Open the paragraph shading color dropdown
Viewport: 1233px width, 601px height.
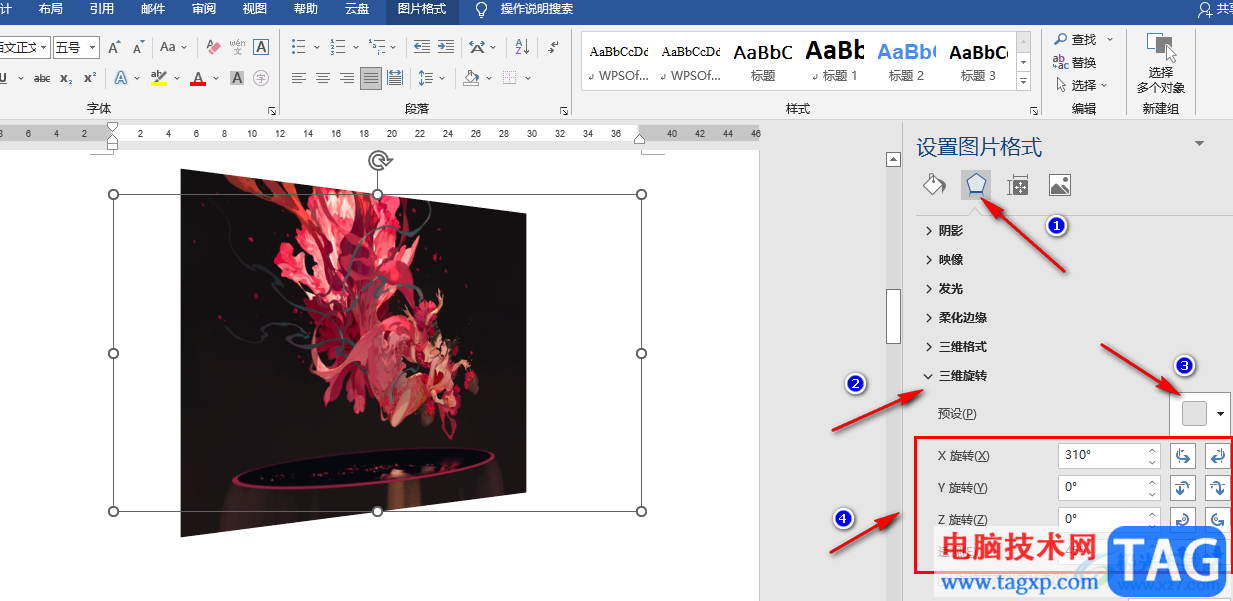491,78
